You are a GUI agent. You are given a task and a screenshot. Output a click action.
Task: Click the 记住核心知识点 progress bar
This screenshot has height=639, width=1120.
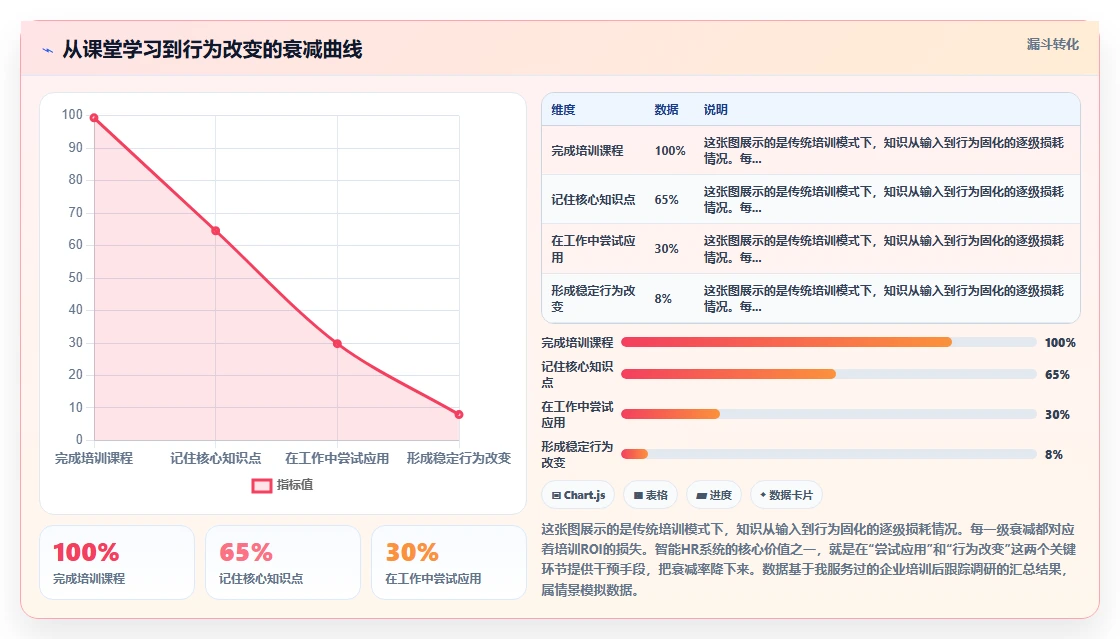829,374
